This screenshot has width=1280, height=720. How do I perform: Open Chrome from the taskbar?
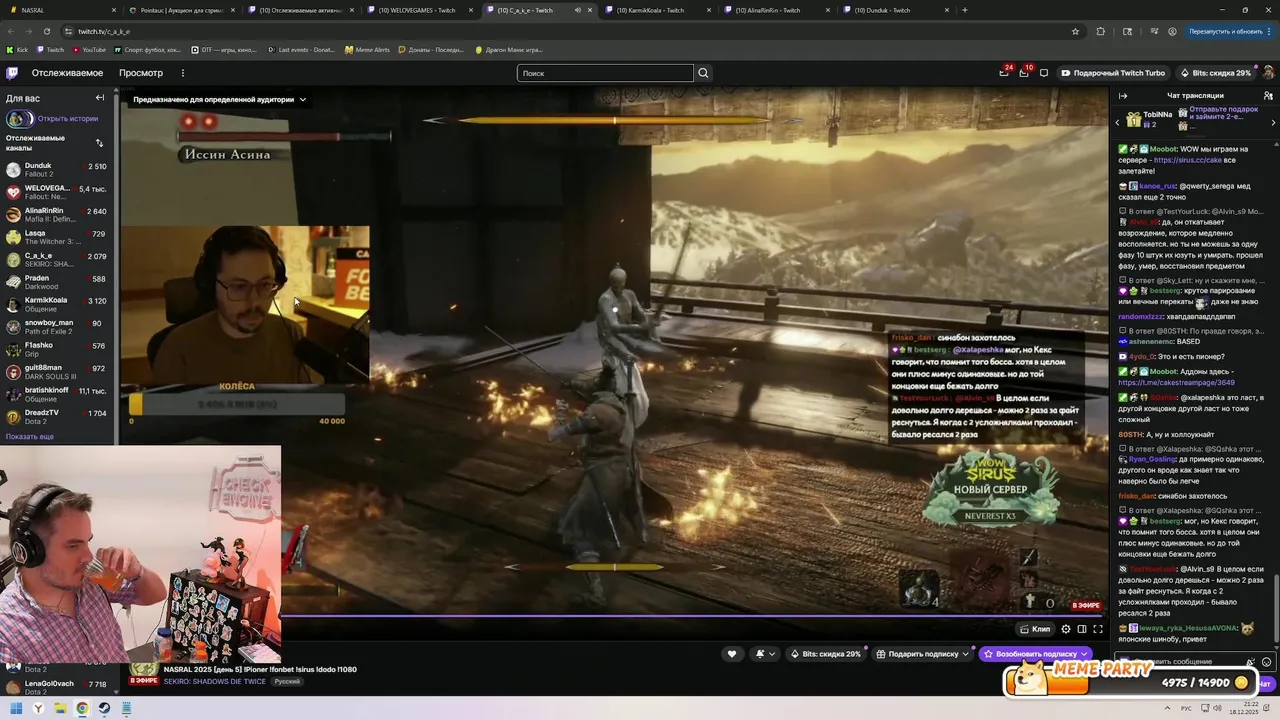(82, 708)
